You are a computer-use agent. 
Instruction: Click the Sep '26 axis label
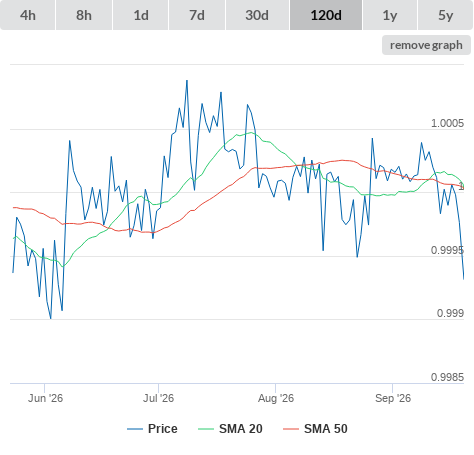[393, 398]
